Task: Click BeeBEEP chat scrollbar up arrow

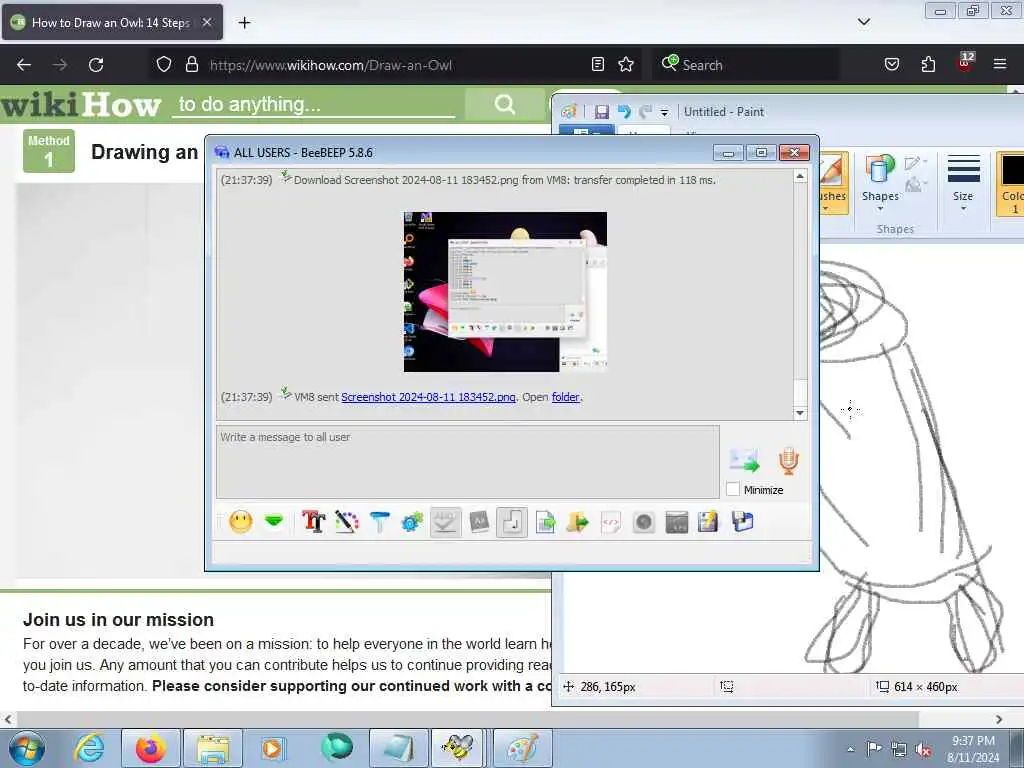Action: point(800,176)
